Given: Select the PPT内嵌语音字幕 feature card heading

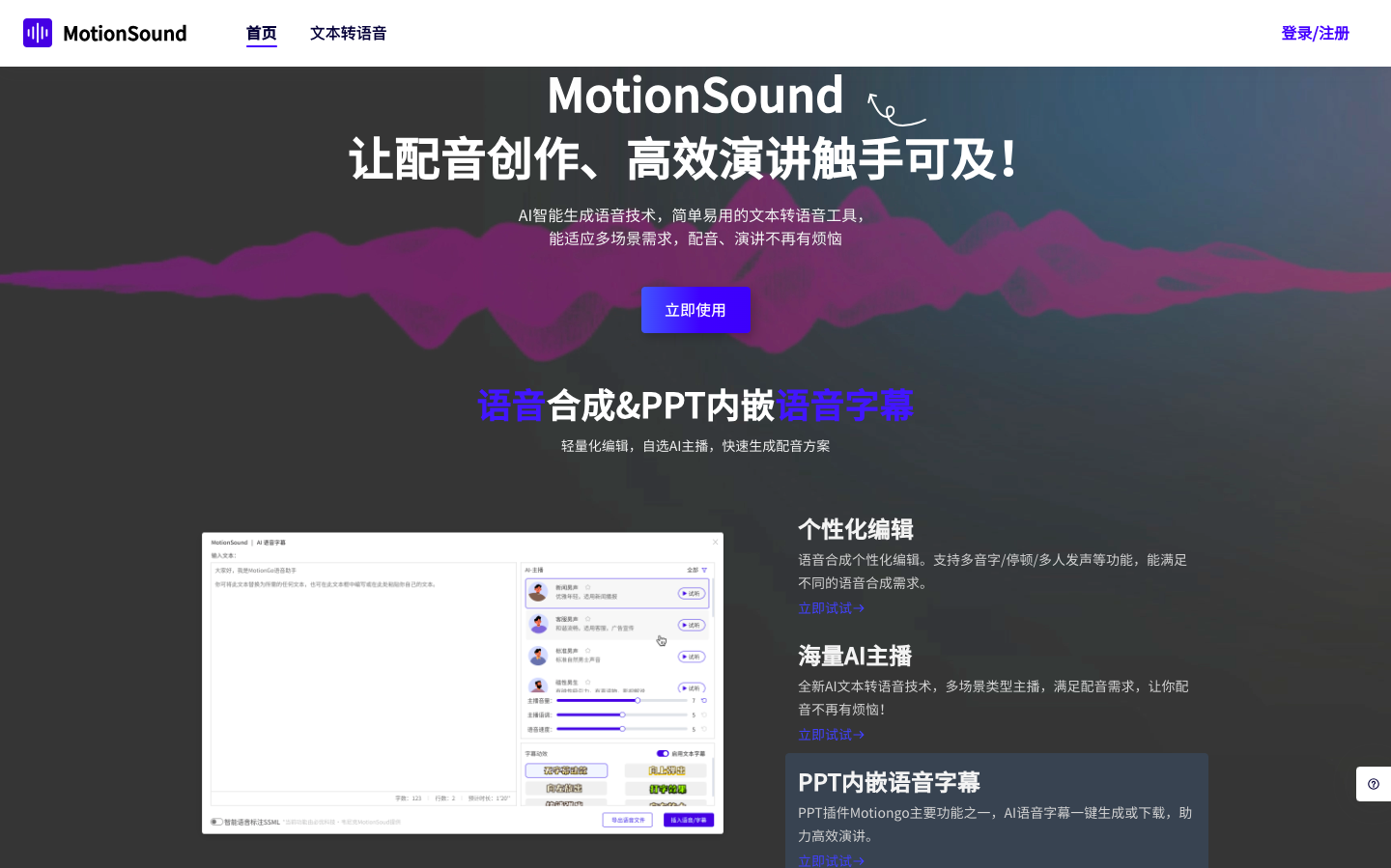Looking at the screenshot, I should point(889,782).
